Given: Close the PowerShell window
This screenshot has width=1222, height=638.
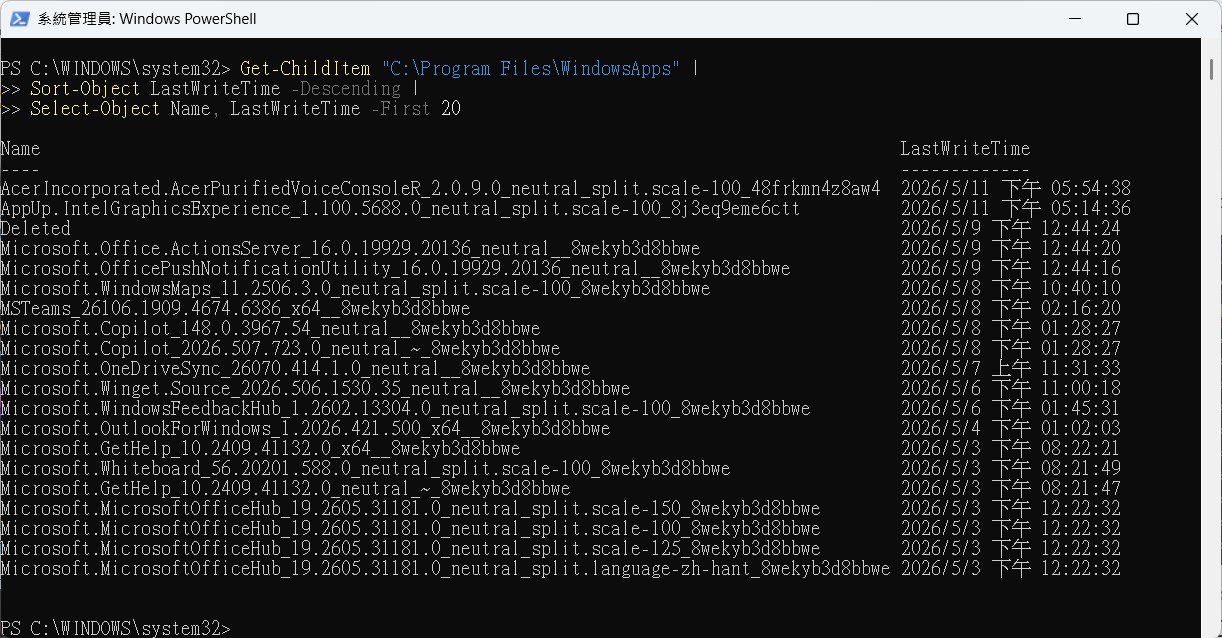Looking at the screenshot, I should pos(1192,19).
